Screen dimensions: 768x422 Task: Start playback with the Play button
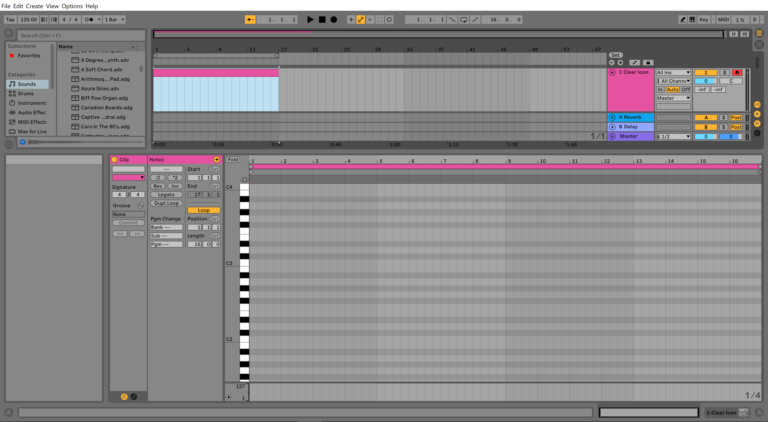310,20
